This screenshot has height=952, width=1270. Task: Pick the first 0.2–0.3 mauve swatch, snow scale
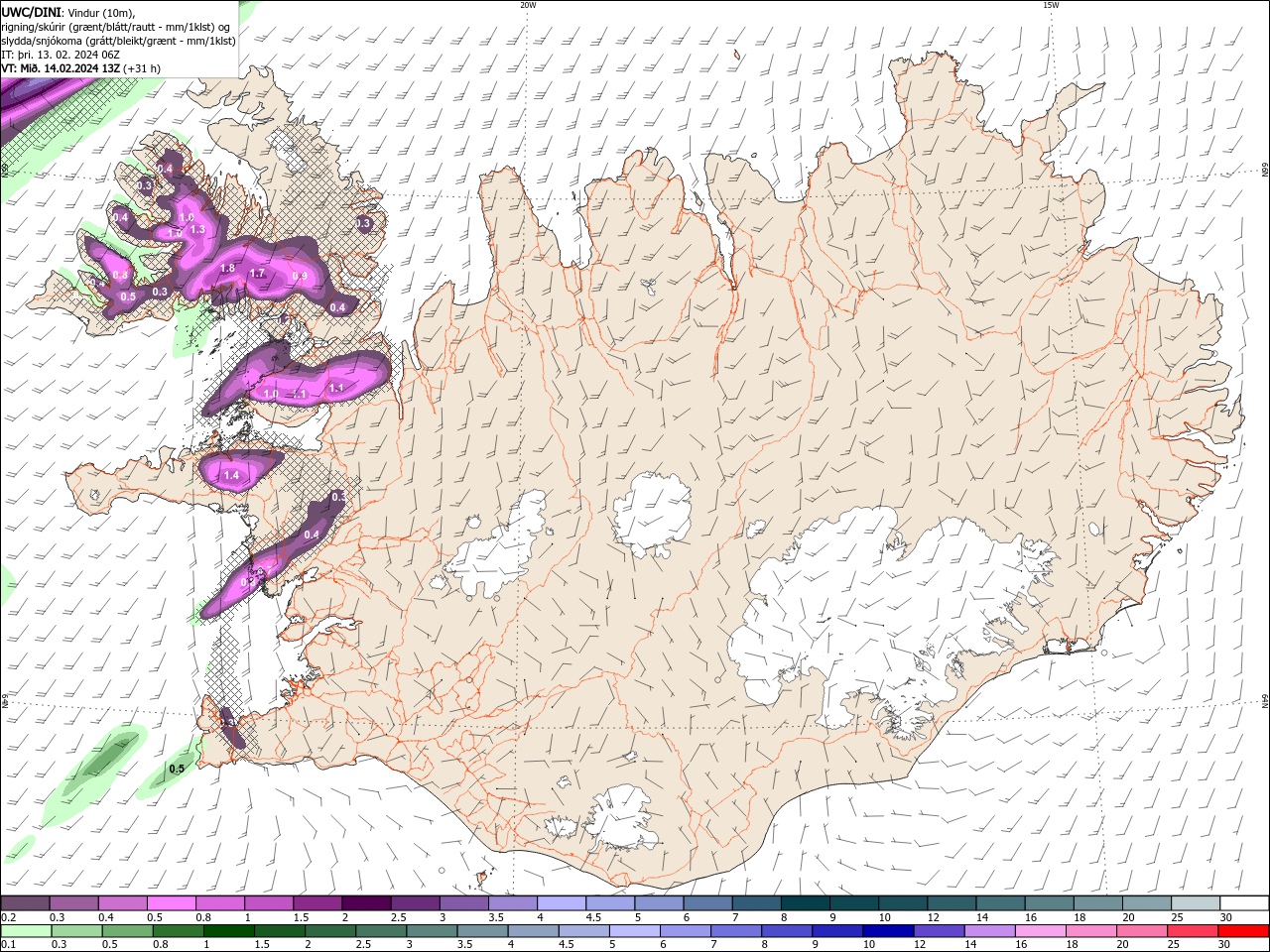(x=25, y=903)
